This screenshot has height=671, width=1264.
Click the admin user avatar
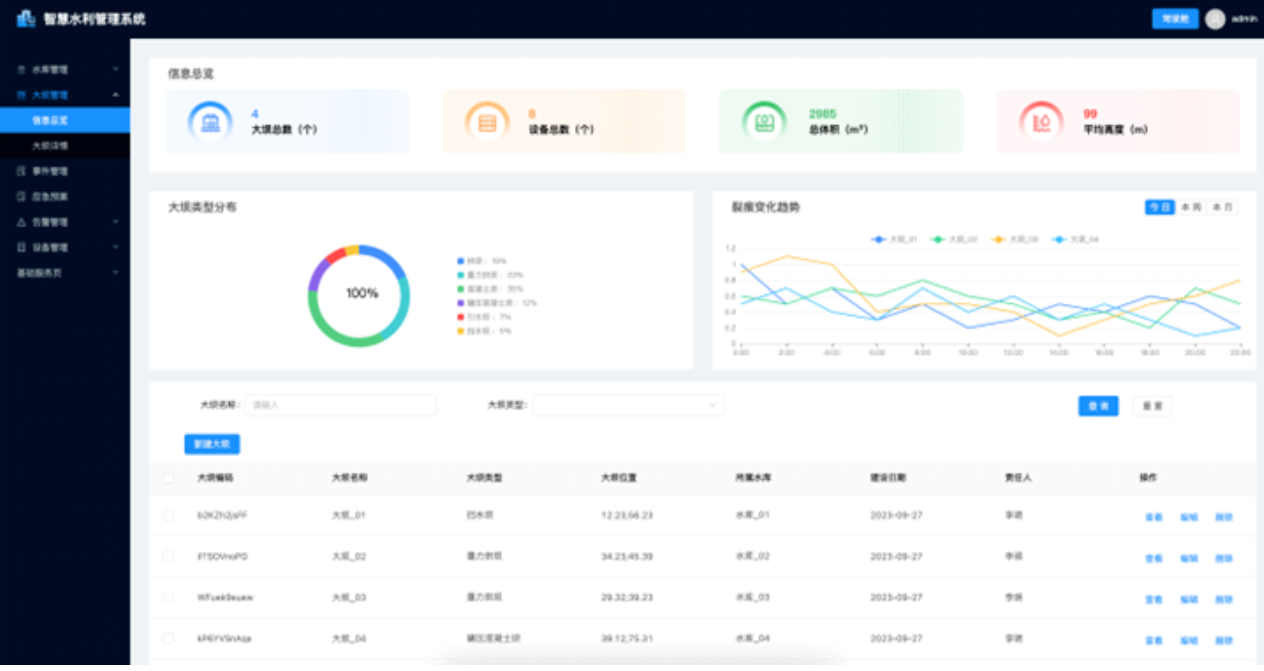pos(1215,19)
